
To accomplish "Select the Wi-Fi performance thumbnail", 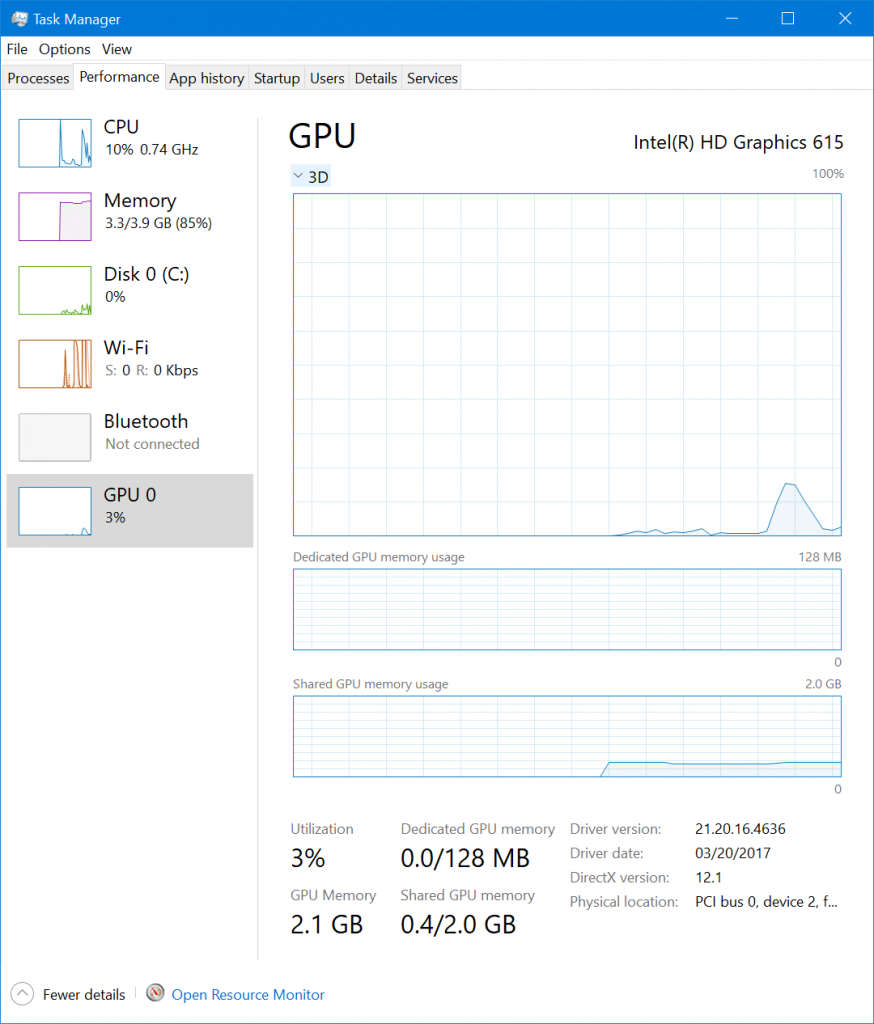I will coord(55,363).
